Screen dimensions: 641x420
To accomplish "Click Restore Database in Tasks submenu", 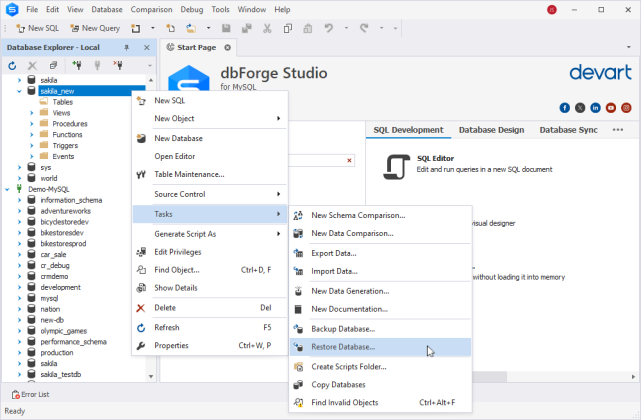I will (343, 347).
